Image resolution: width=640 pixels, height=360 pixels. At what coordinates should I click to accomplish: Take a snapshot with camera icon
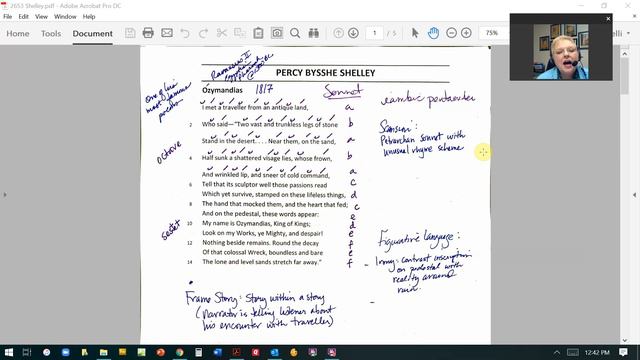[x=277, y=33]
